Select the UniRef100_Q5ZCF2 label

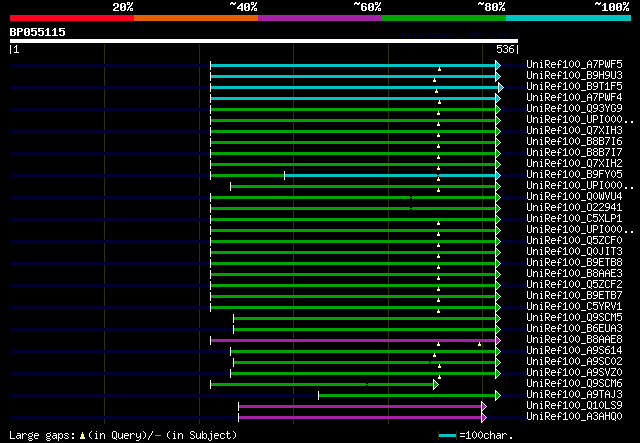[x=574, y=285]
